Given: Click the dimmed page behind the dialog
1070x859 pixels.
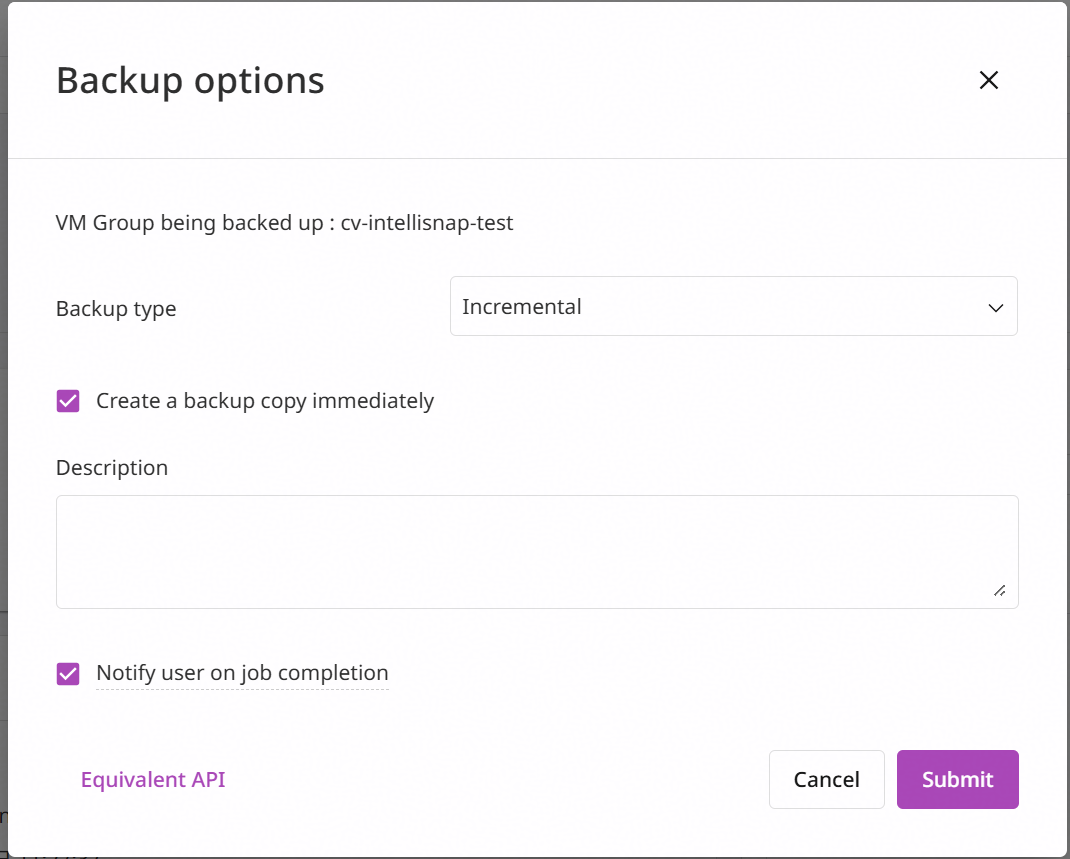Looking at the screenshot, I should click(3, 409).
